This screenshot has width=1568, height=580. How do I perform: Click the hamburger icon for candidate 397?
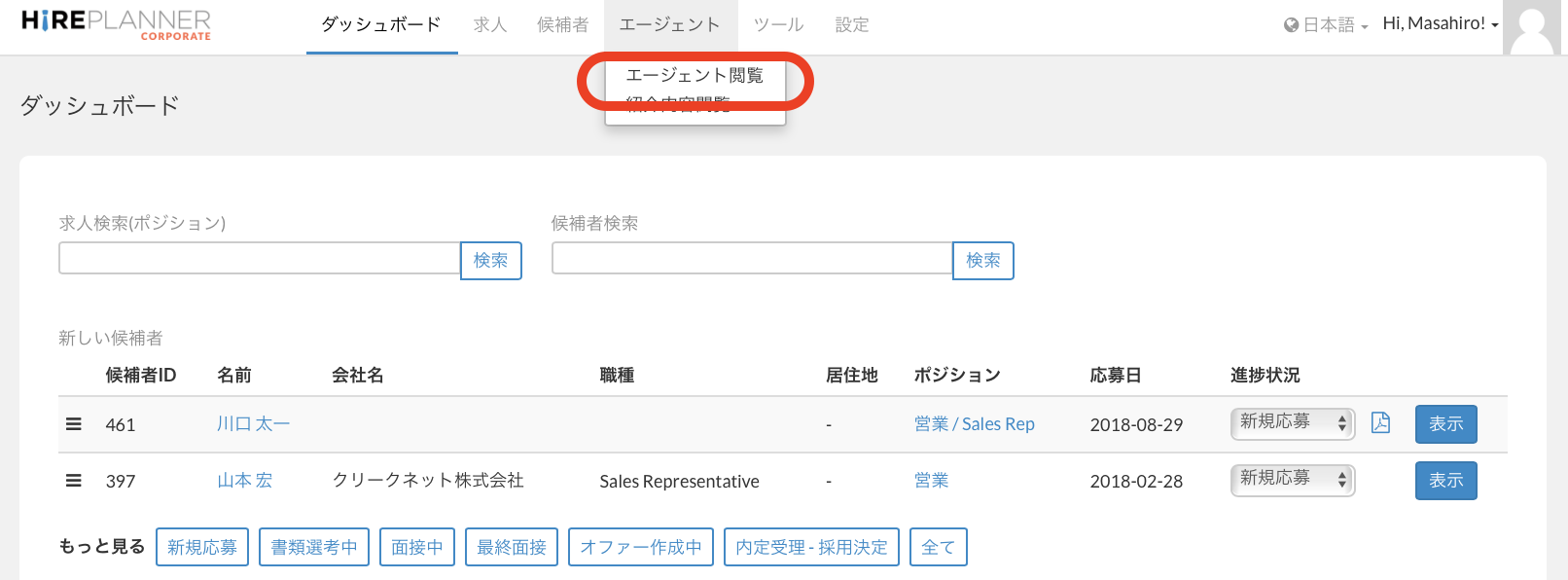pyautogui.click(x=73, y=481)
